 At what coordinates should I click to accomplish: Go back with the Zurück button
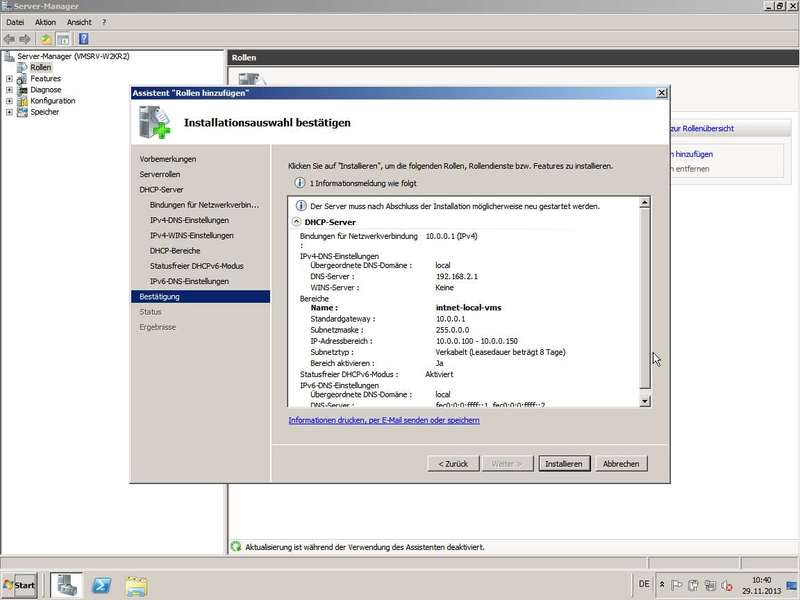[453, 464]
